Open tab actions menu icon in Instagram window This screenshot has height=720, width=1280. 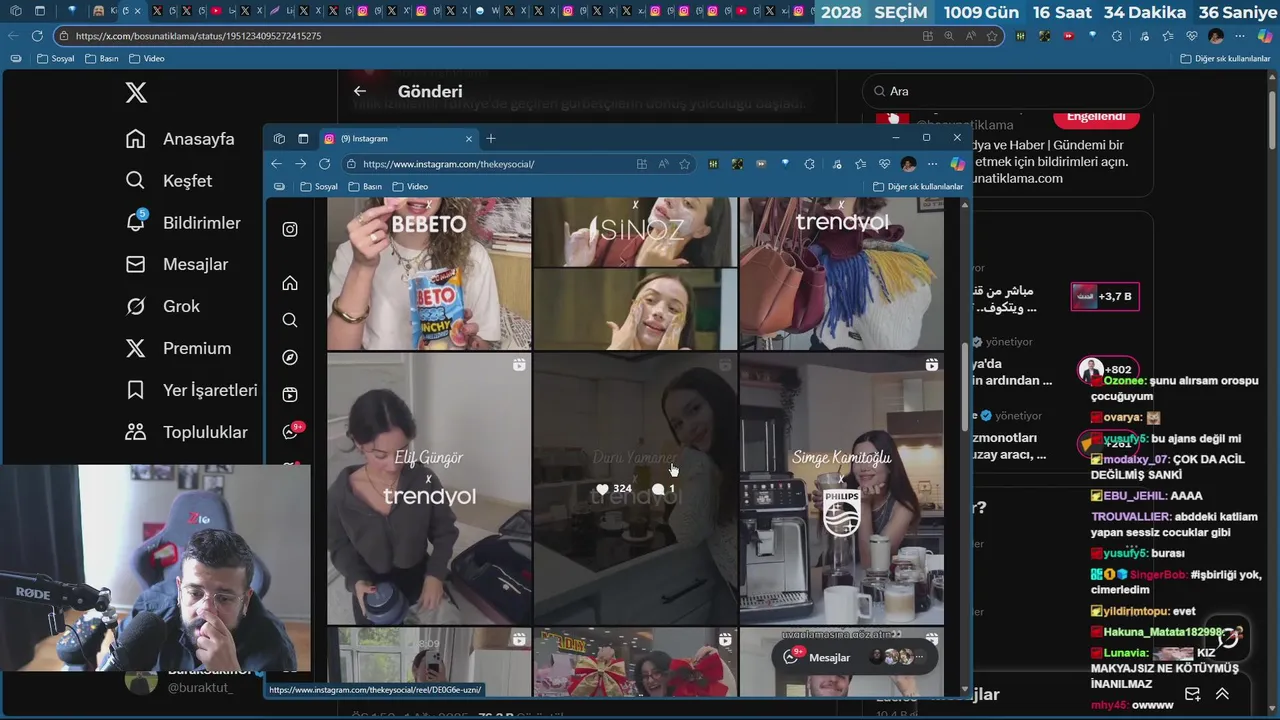click(303, 139)
